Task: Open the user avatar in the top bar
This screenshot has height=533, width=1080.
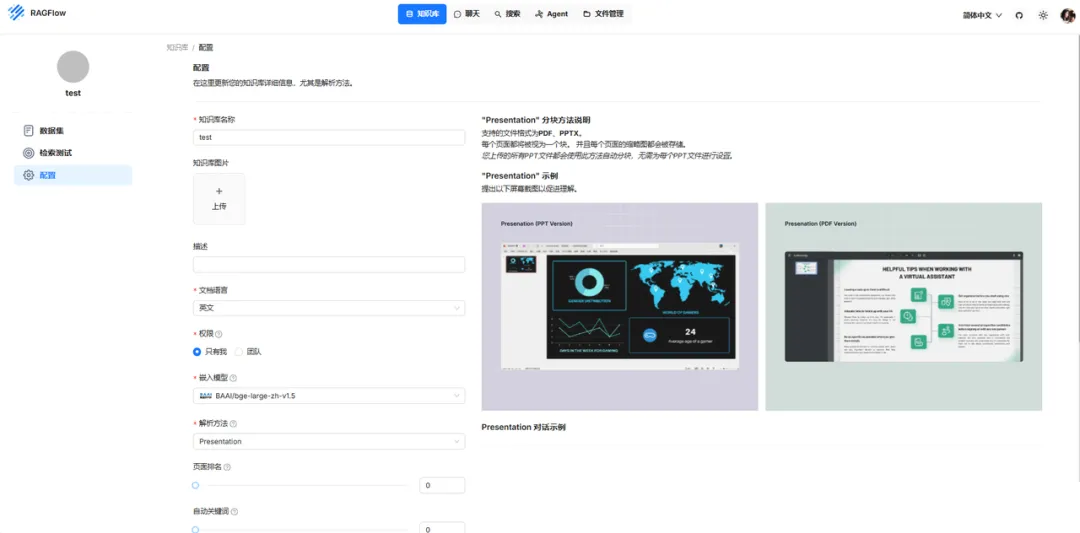Action: coord(1068,14)
